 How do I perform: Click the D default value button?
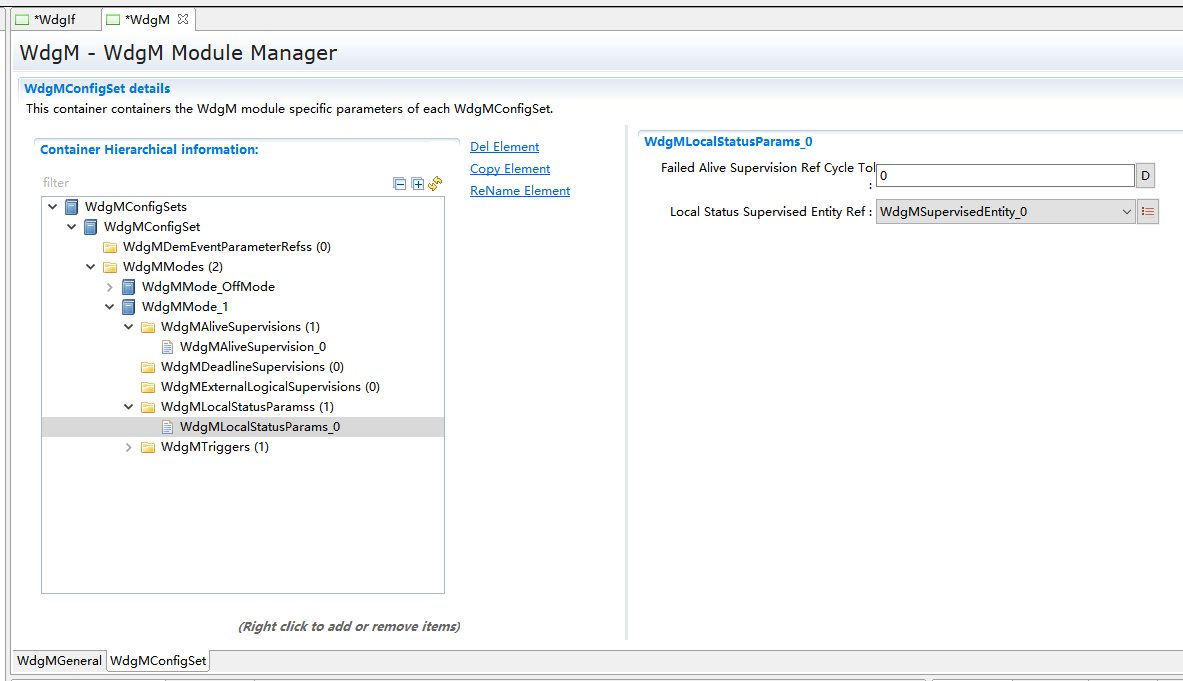pos(1145,176)
